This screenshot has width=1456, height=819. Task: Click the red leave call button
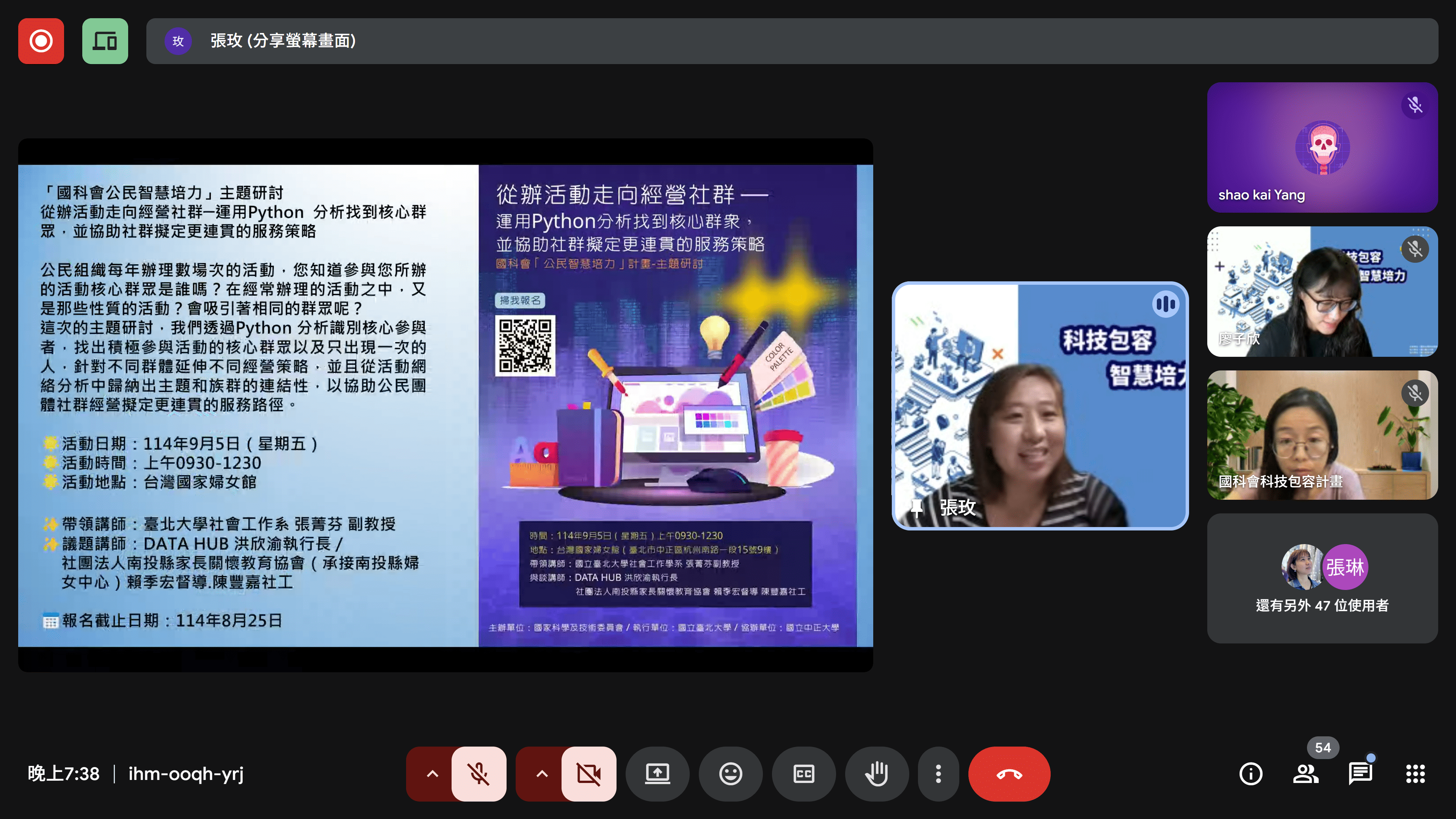1009,773
